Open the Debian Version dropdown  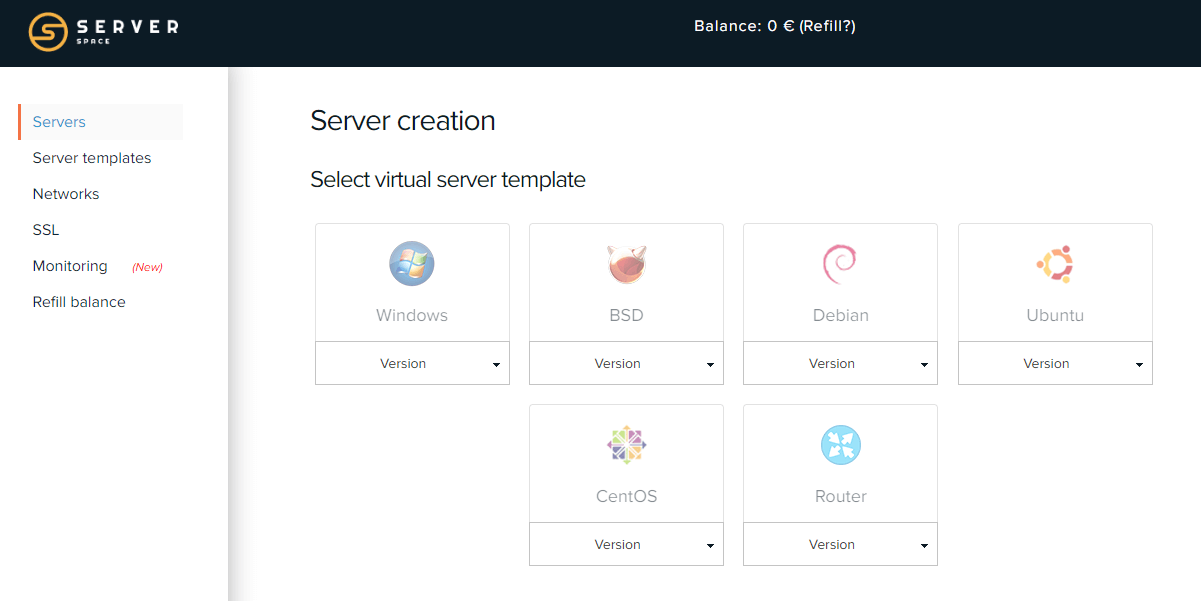(840, 363)
